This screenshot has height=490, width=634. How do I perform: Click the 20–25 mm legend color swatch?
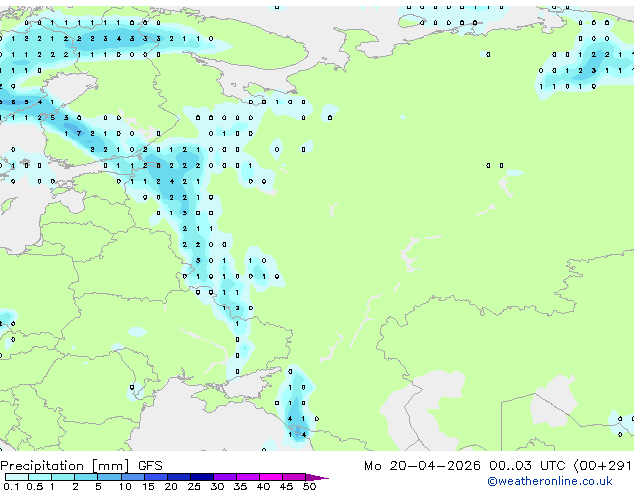pos(178,477)
